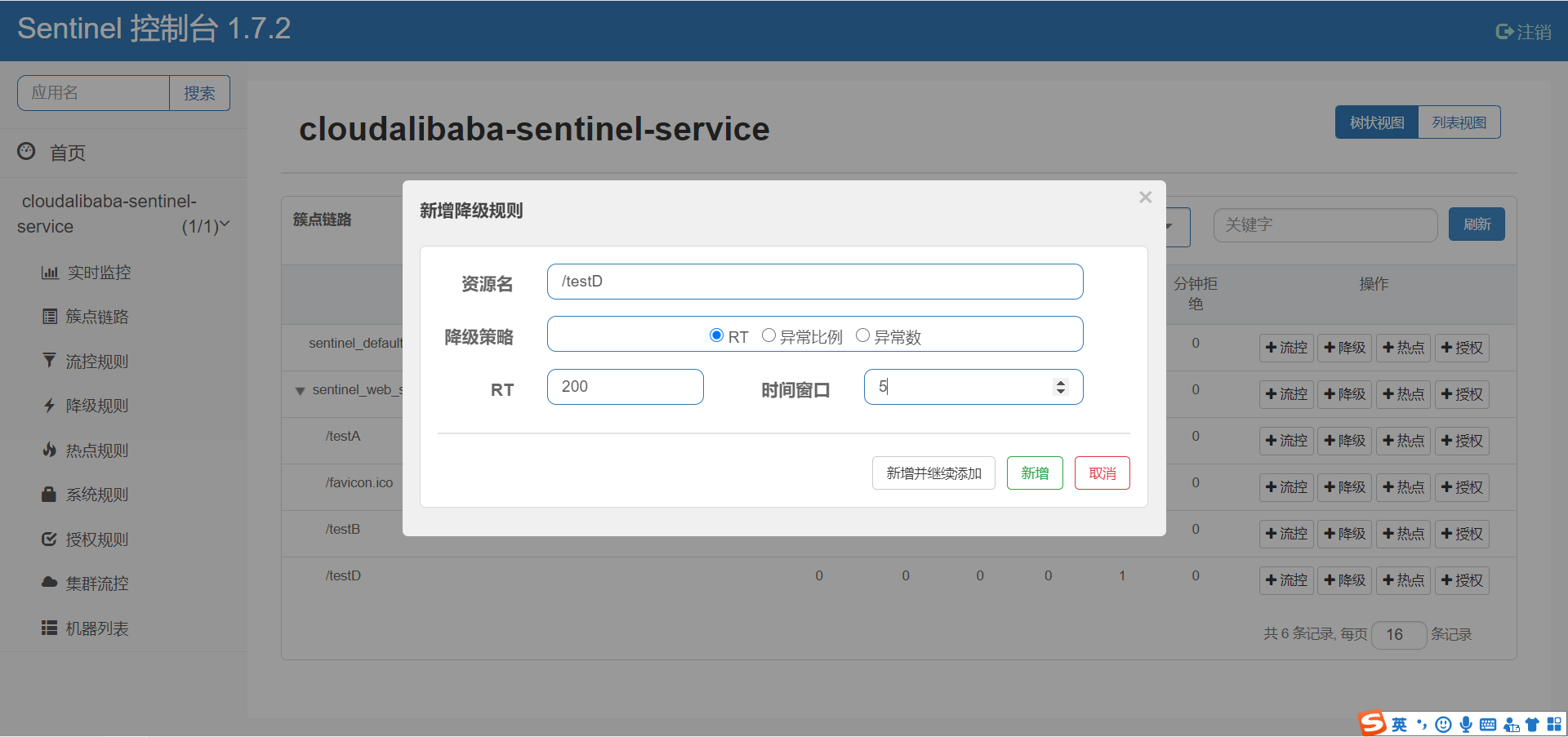Switch to 列表视图 list view
This screenshot has width=1568, height=737.
point(1459,122)
